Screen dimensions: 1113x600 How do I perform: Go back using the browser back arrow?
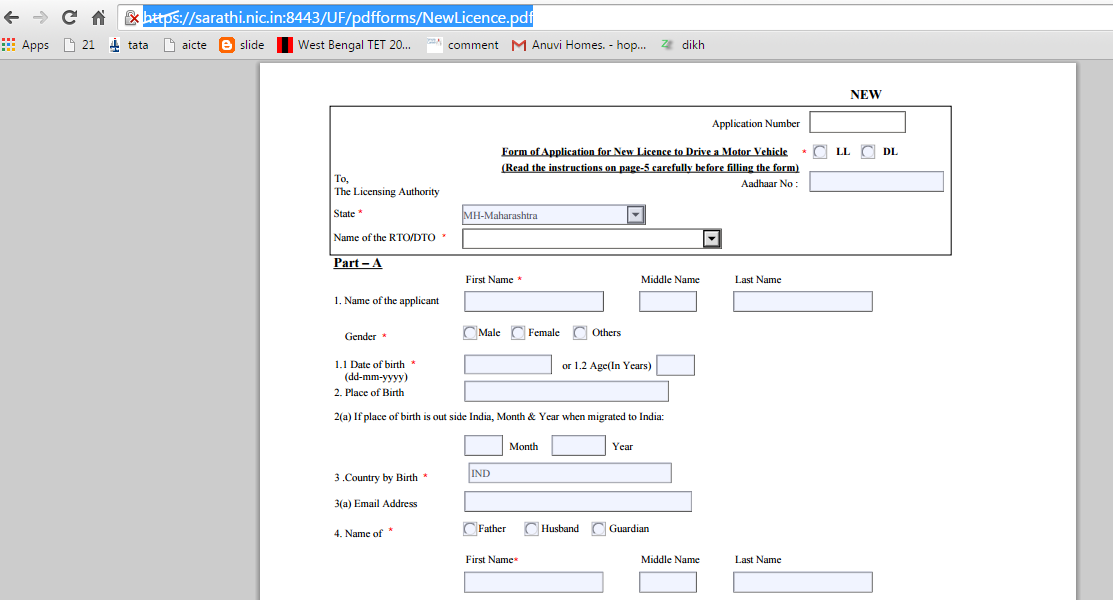tap(11, 17)
